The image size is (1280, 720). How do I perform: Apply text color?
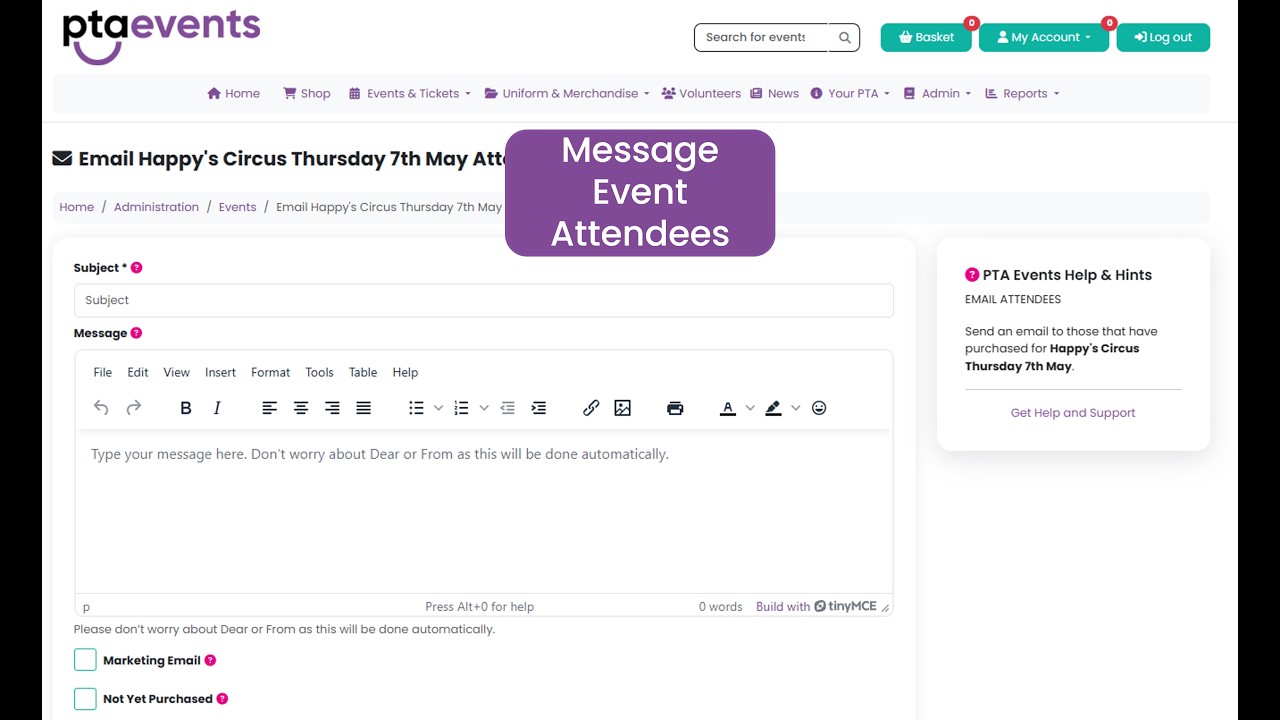pos(728,408)
